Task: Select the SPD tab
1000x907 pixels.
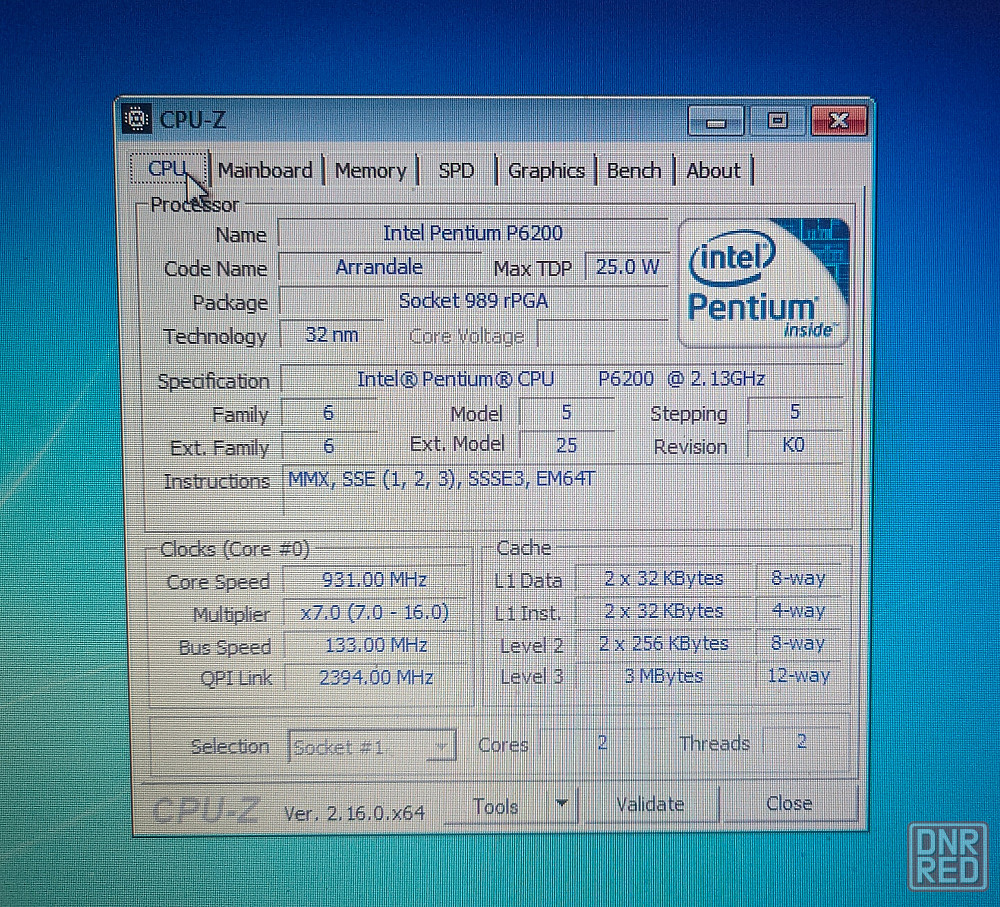Action: [456, 171]
